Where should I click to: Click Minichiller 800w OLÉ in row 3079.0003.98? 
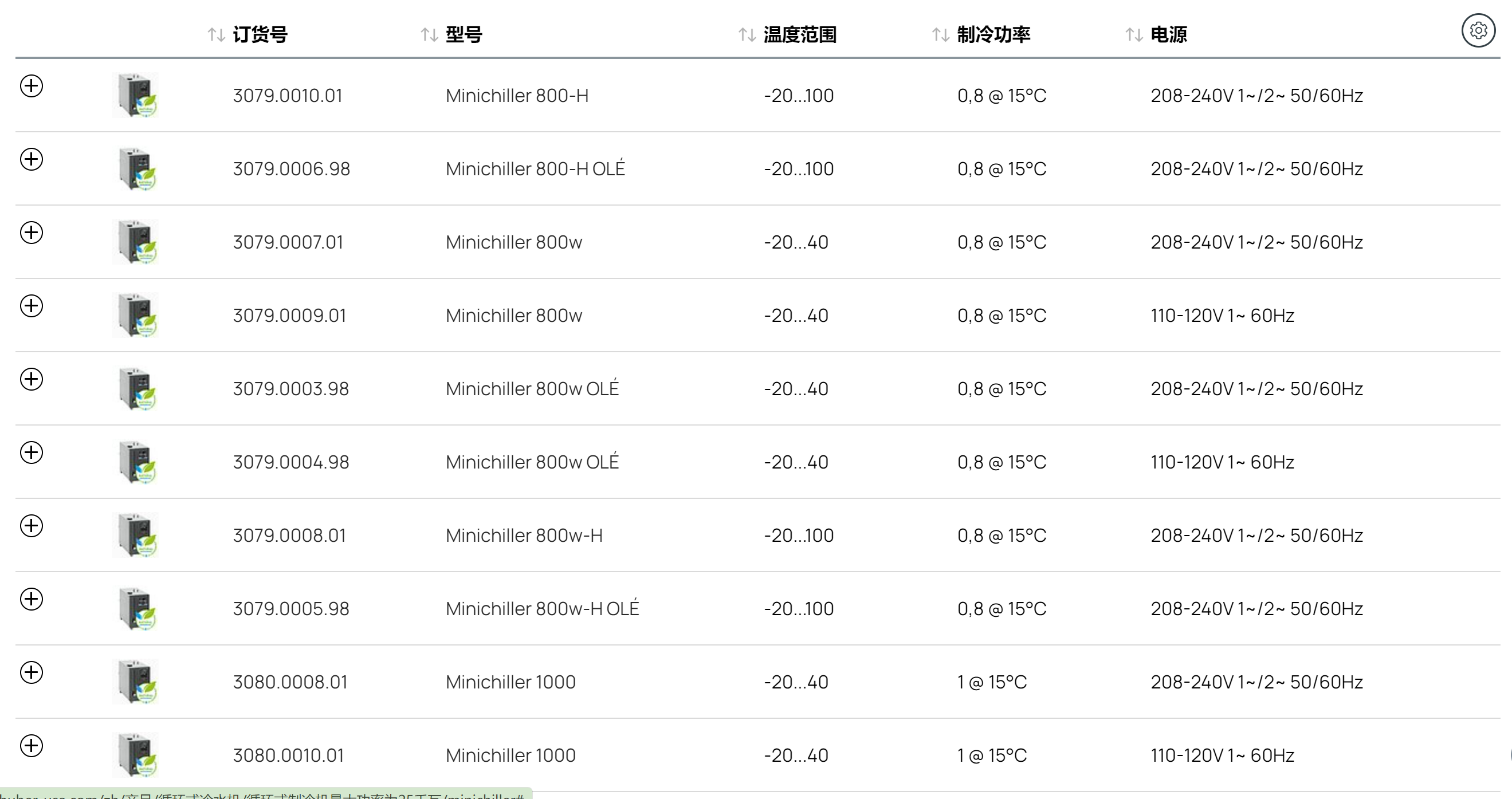point(532,388)
